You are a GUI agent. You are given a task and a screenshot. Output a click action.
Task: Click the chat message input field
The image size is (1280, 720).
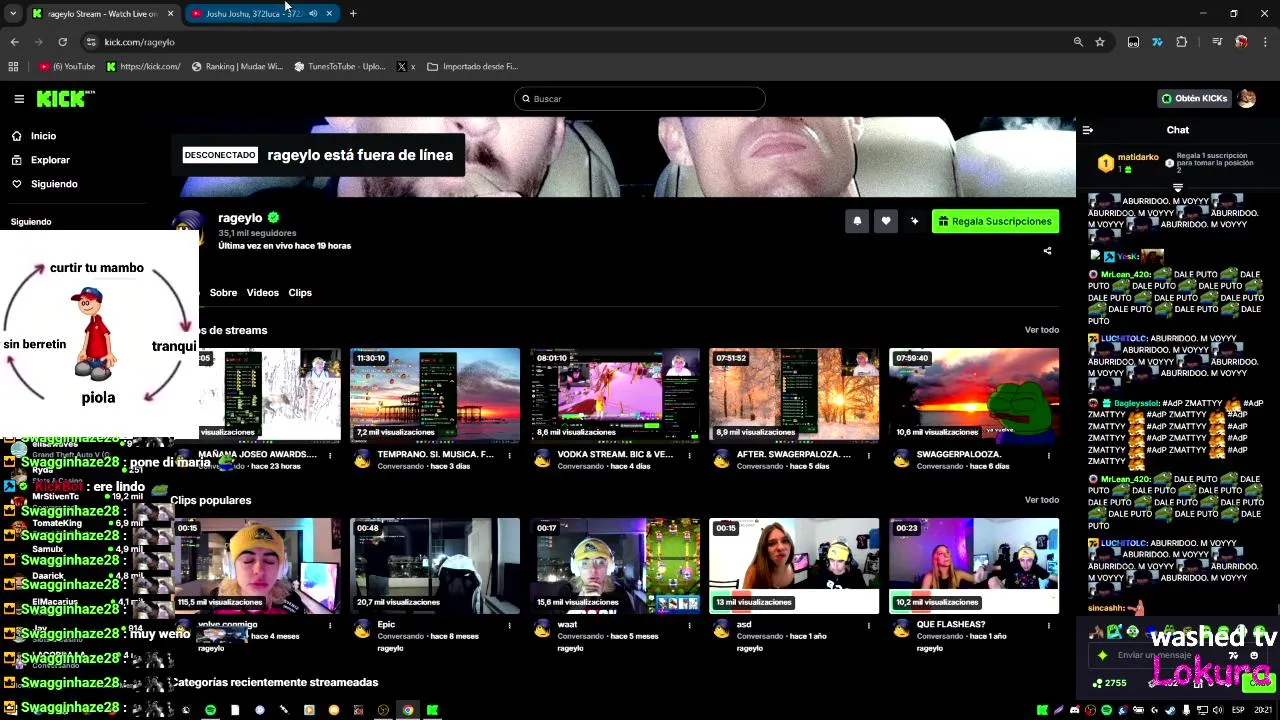[x=1165, y=655]
